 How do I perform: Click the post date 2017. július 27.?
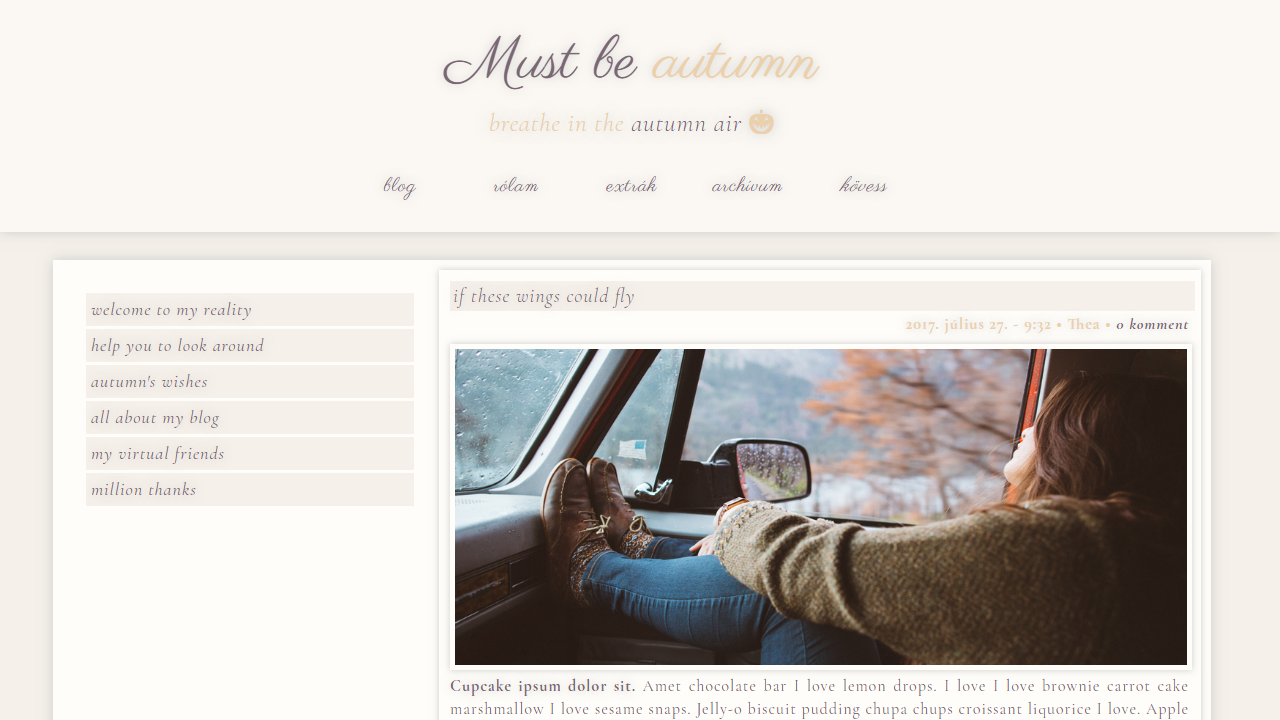coord(957,325)
